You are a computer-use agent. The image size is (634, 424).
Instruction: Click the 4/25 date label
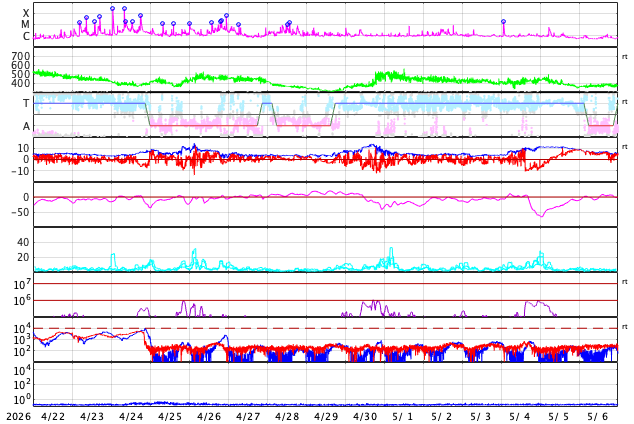[x=170, y=417]
